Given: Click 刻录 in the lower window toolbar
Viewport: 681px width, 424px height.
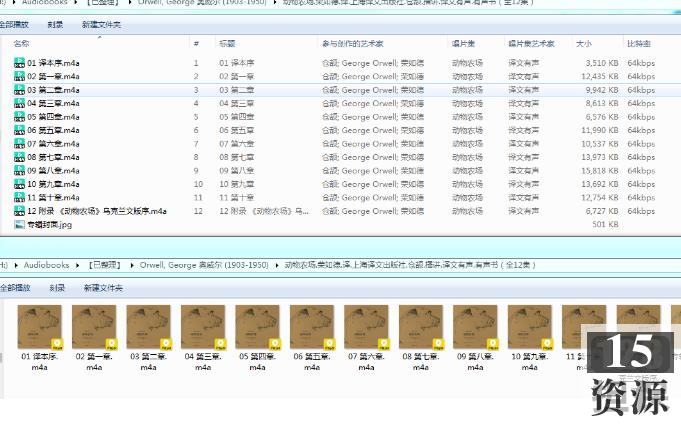Looking at the screenshot, I should pos(57,288).
